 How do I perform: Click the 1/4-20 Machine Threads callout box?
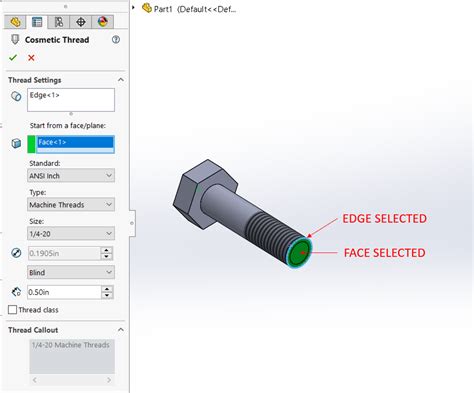point(72,356)
